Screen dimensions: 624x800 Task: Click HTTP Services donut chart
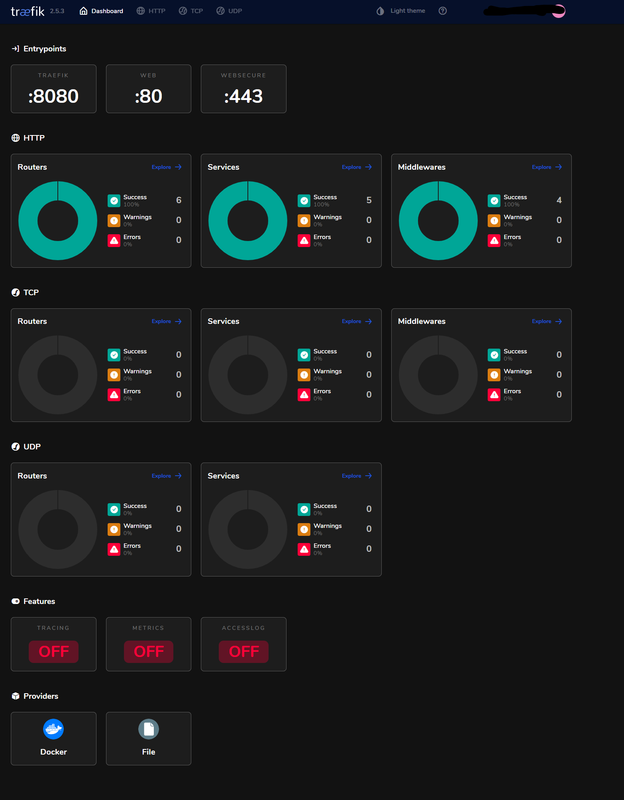point(248,220)
